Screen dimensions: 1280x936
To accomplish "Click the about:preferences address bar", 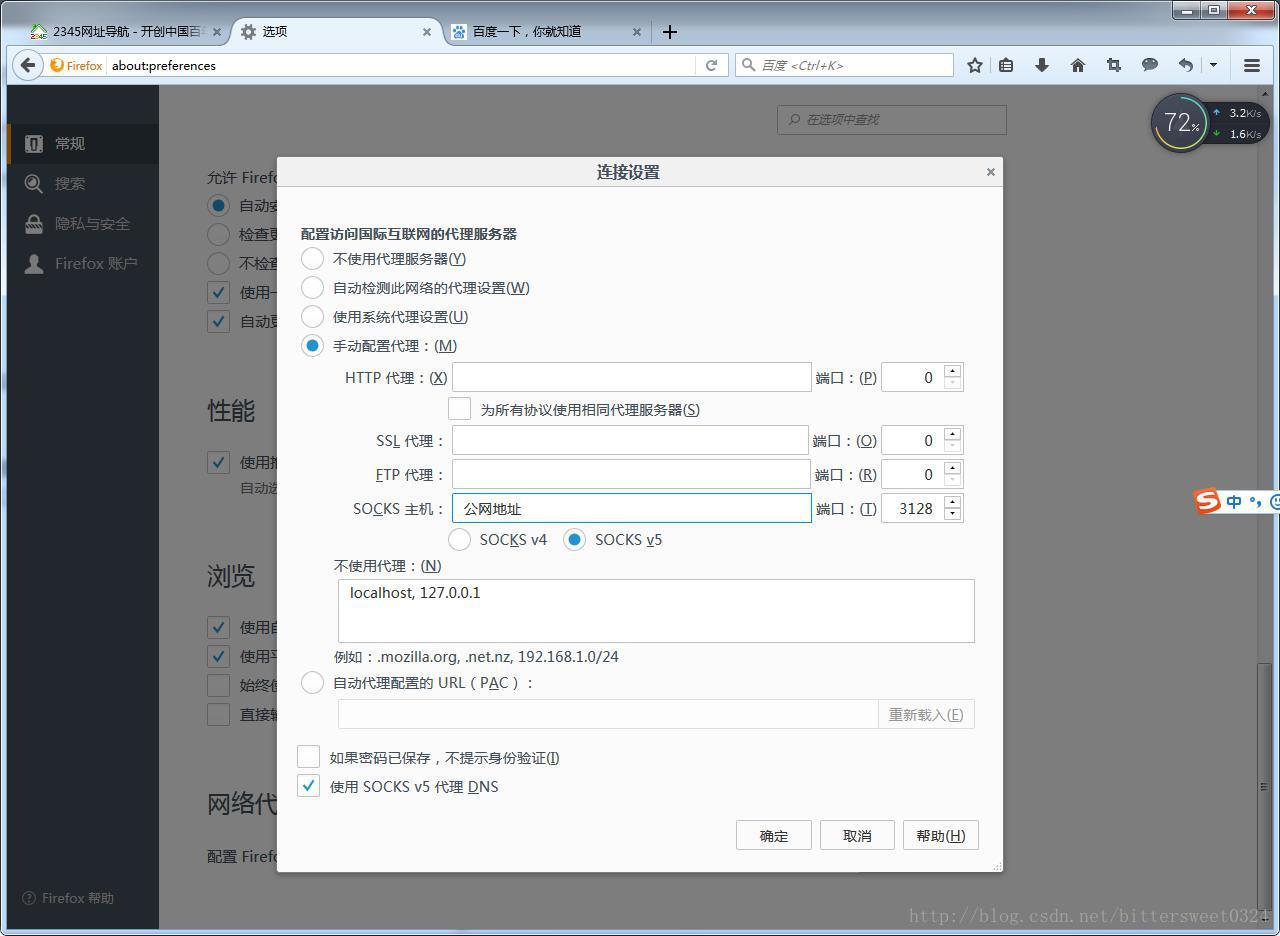I will (x=402, y=65).
